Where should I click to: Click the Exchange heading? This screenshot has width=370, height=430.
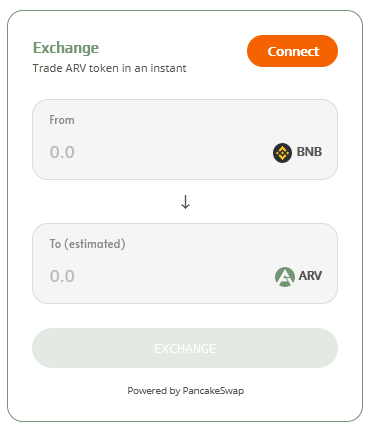[x=66, y=48]
